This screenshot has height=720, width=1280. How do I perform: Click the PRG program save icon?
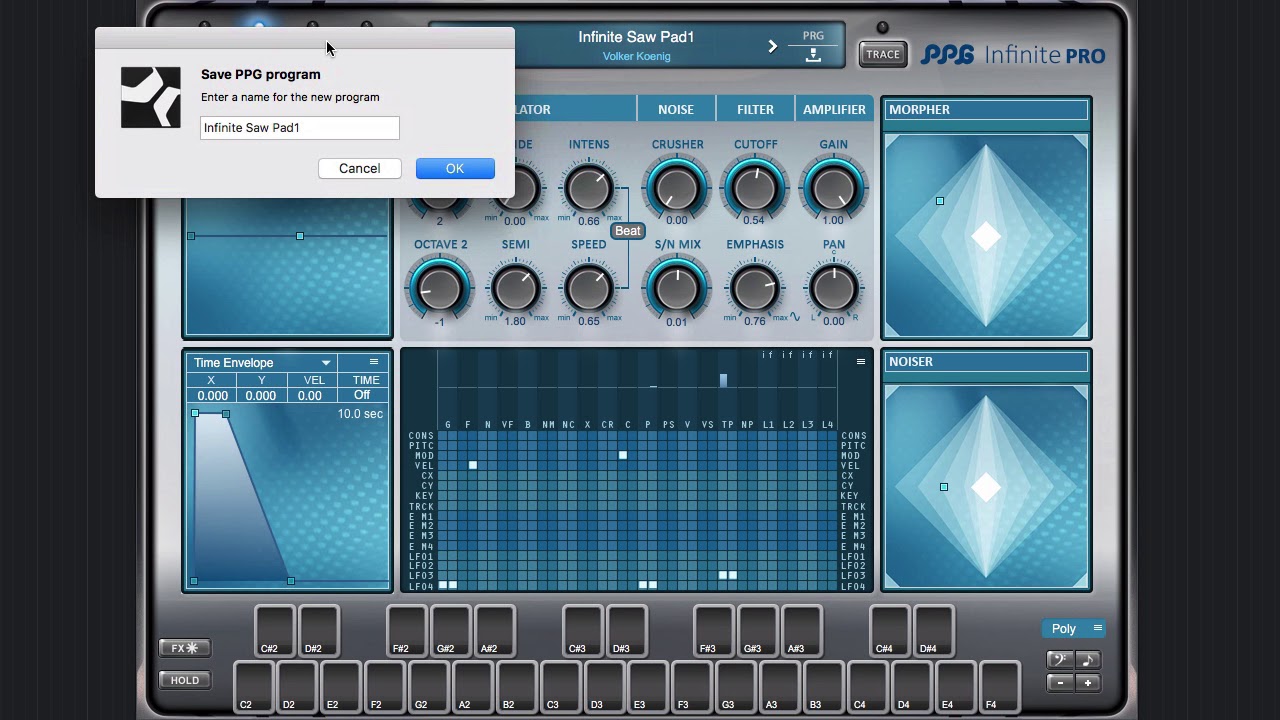(x=813, y=56)
